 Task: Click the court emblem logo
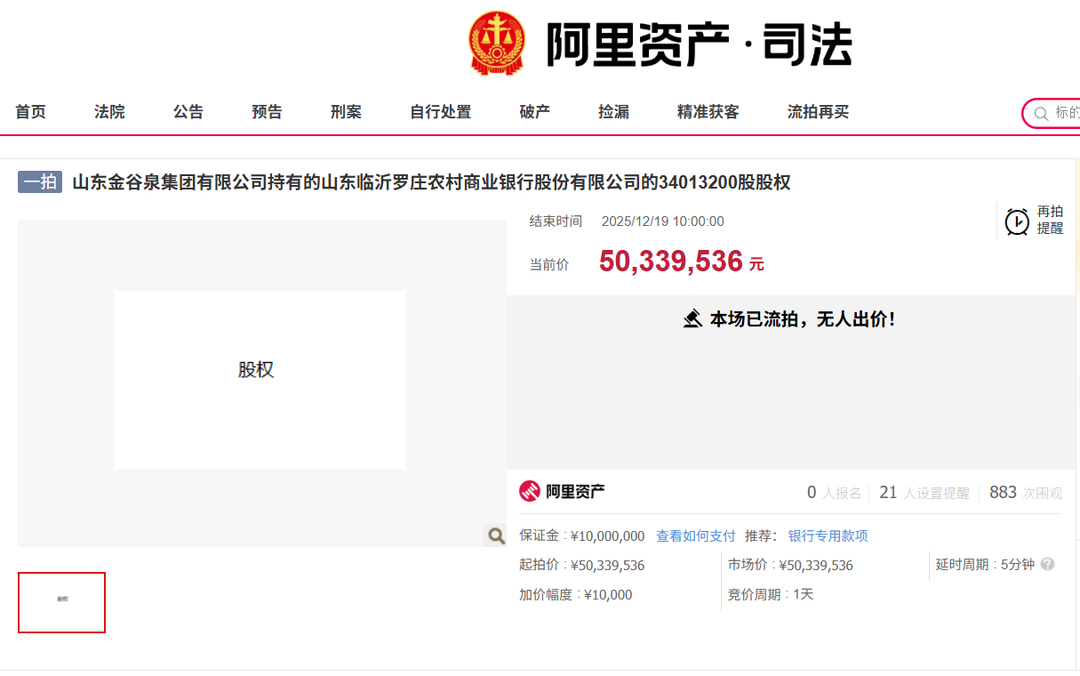497,43
